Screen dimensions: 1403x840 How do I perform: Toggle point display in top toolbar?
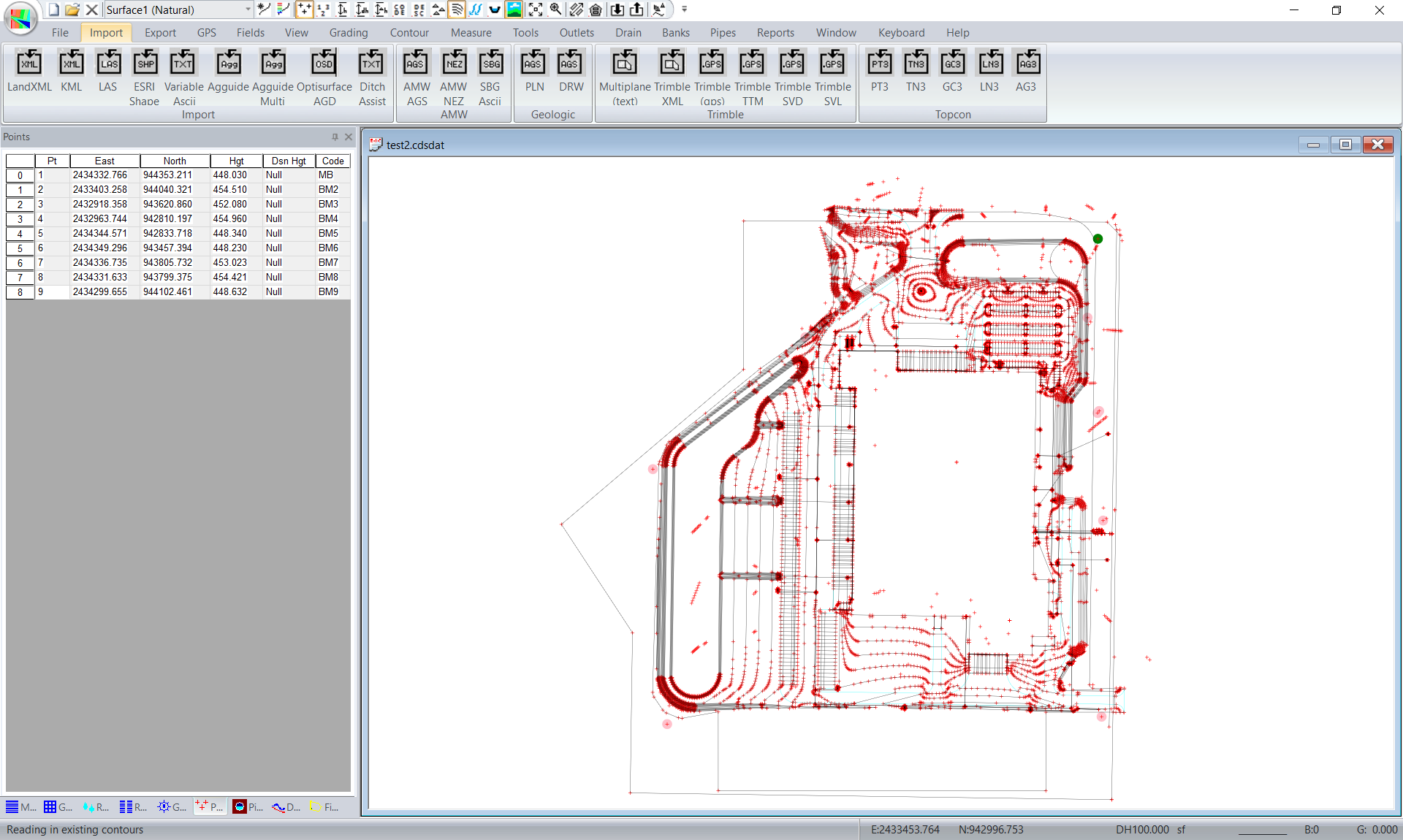pos(304,9)
